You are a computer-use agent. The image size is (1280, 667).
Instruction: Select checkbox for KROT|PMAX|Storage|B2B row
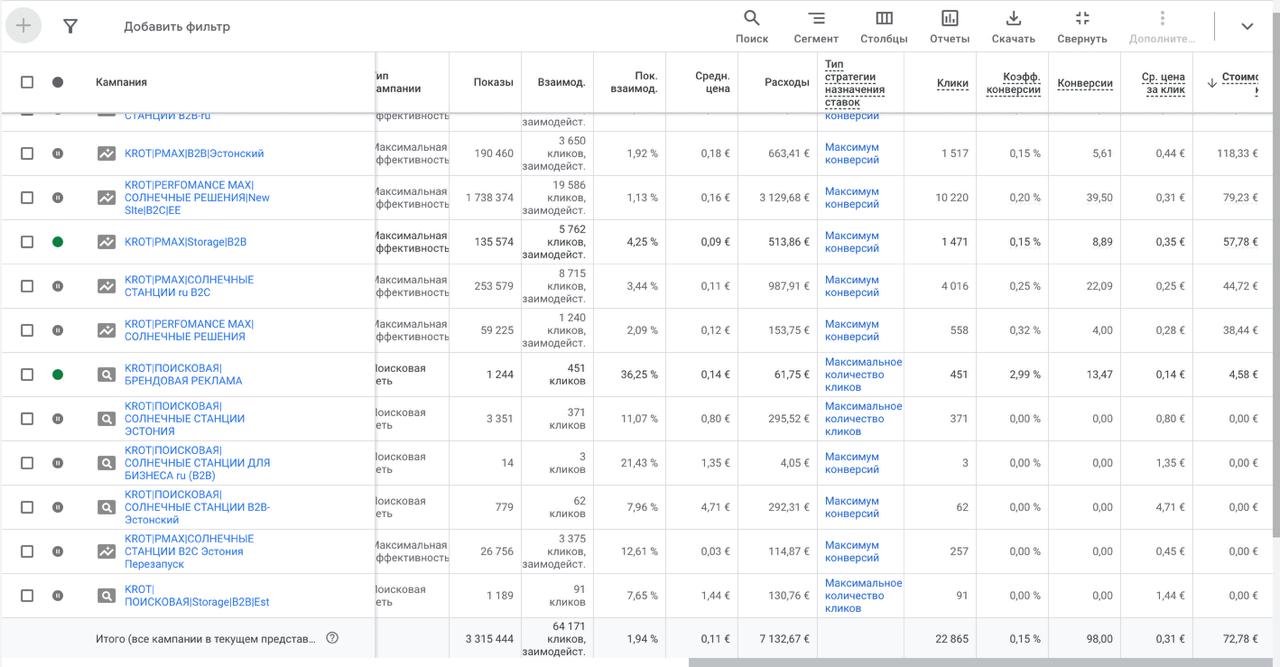(27, 242)
